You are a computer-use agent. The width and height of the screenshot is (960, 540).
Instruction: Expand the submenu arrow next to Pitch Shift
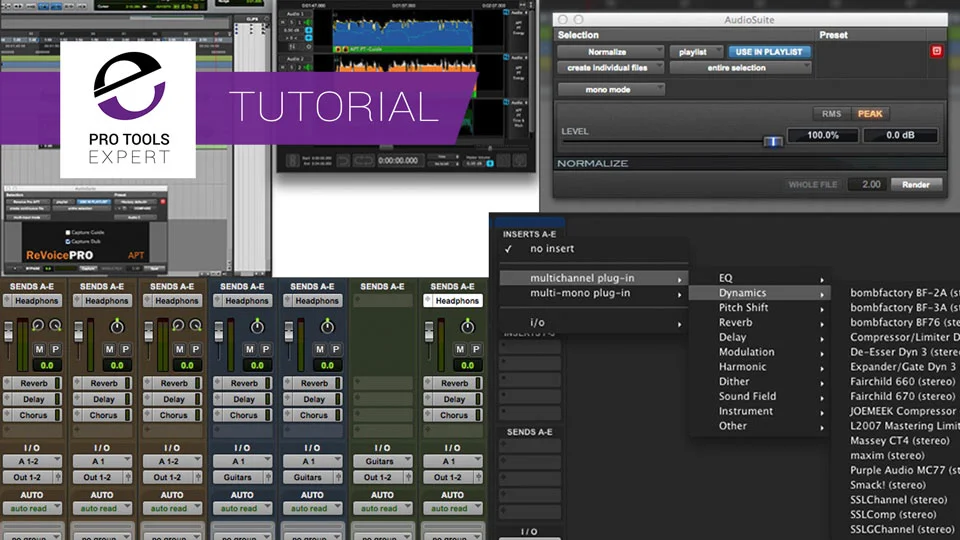[822, 309]
